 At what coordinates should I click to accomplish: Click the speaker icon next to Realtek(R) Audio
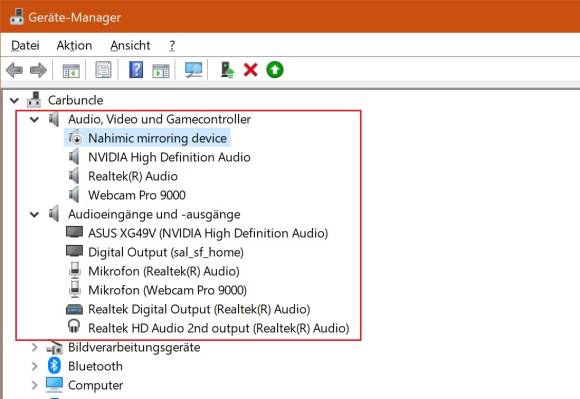pos(74,176)
